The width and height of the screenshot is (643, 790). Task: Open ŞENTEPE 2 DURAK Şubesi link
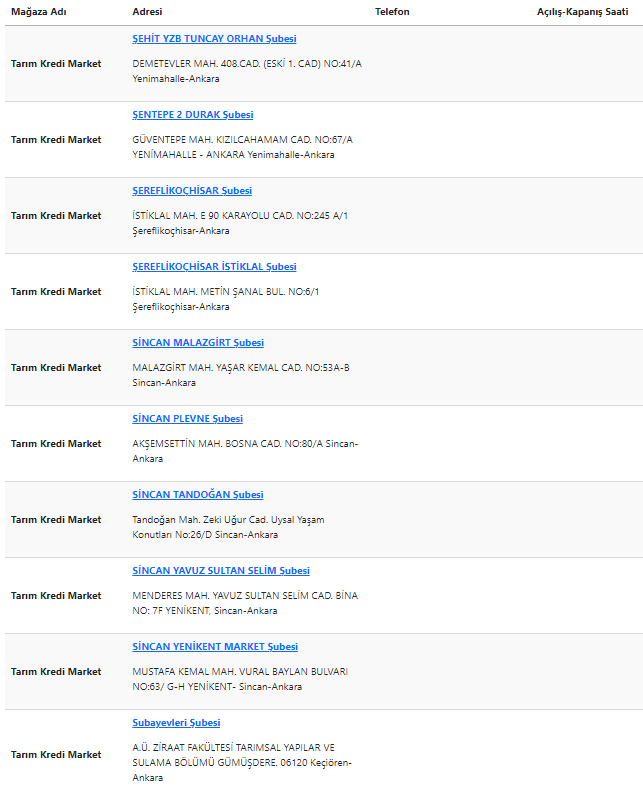tap(192, 115)
